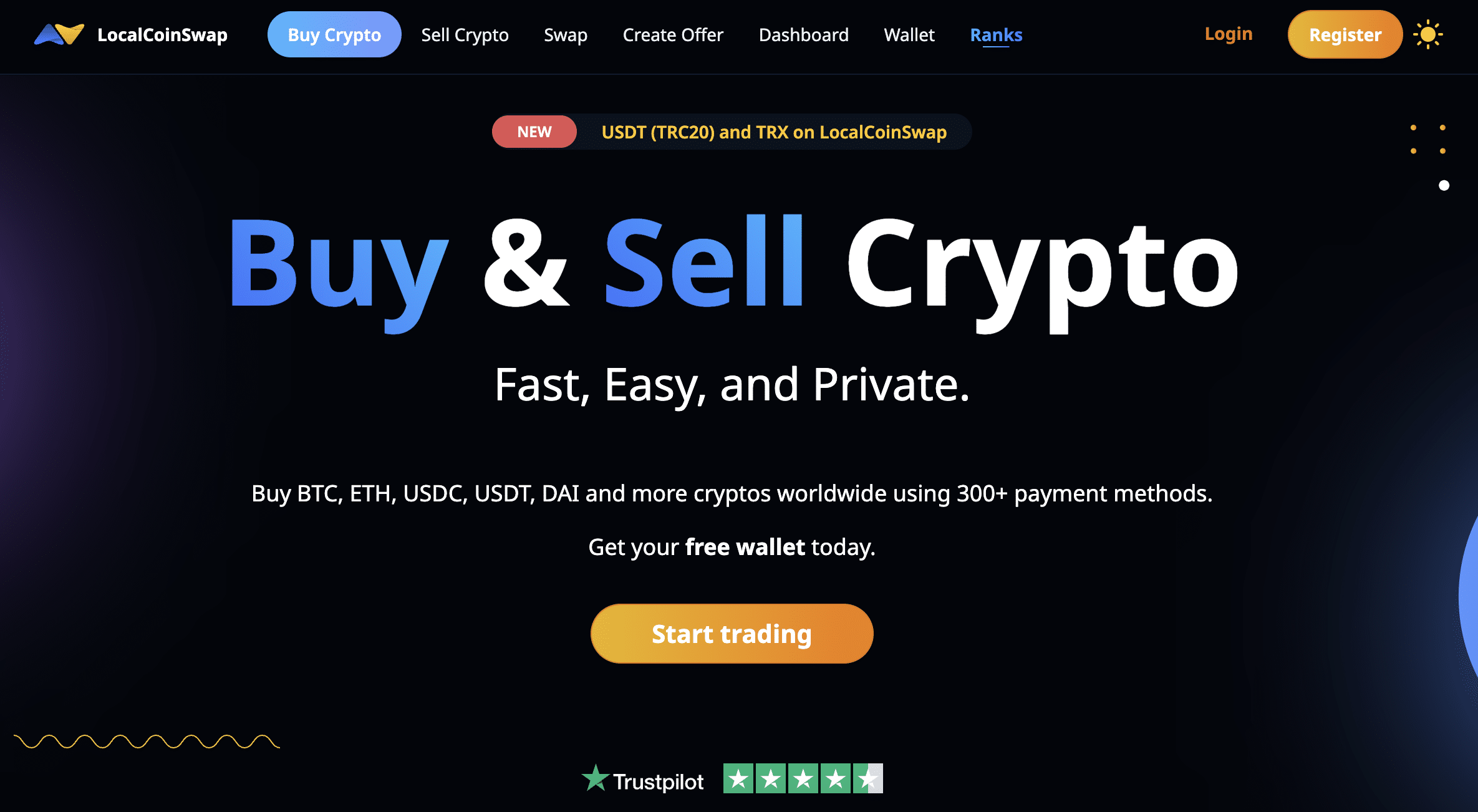Click the Ranks highlighted tab
Image resolution: width=1478 pixels, height=812 pixels.
click(996, 34)
